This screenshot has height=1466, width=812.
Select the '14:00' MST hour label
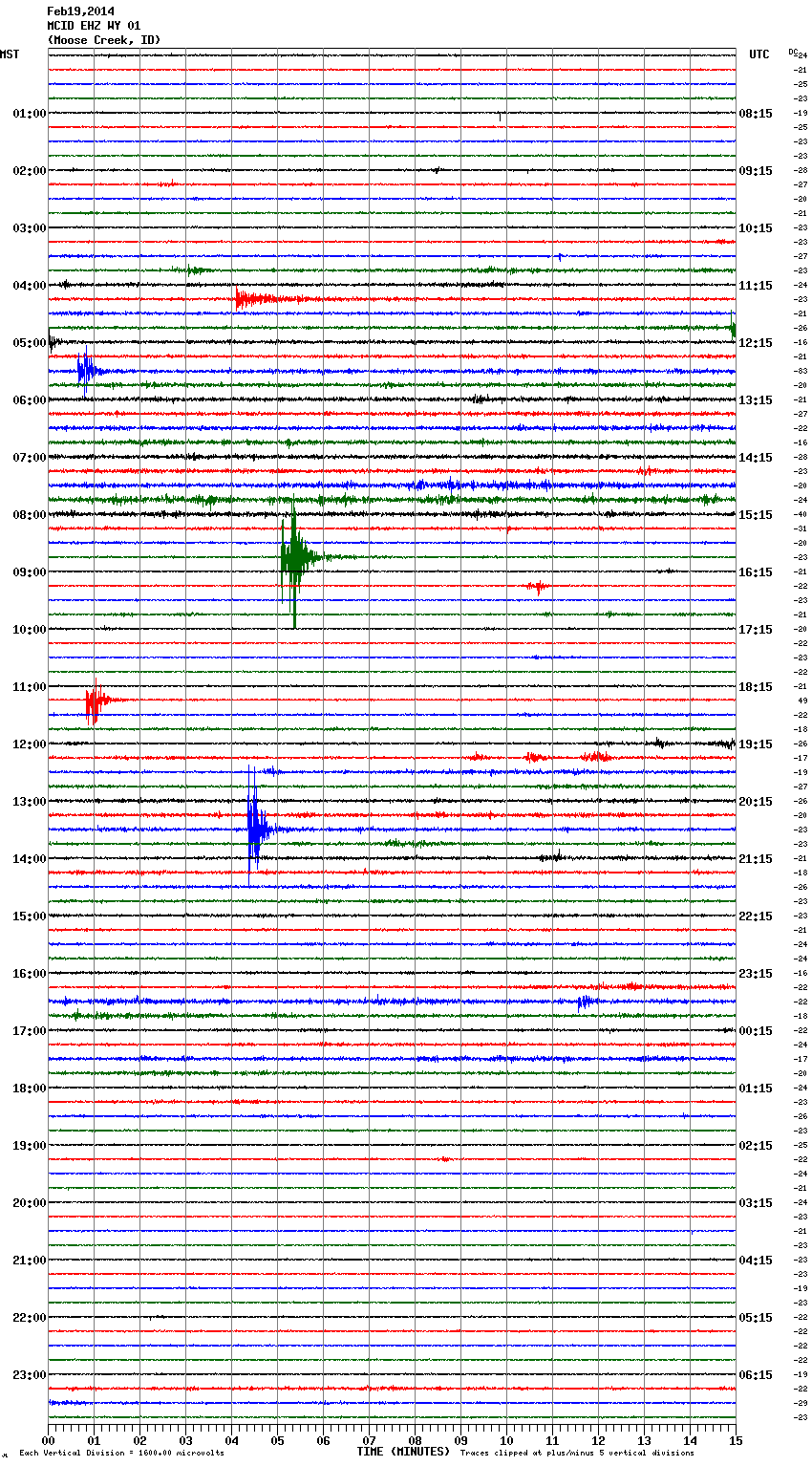click(30, 859)
